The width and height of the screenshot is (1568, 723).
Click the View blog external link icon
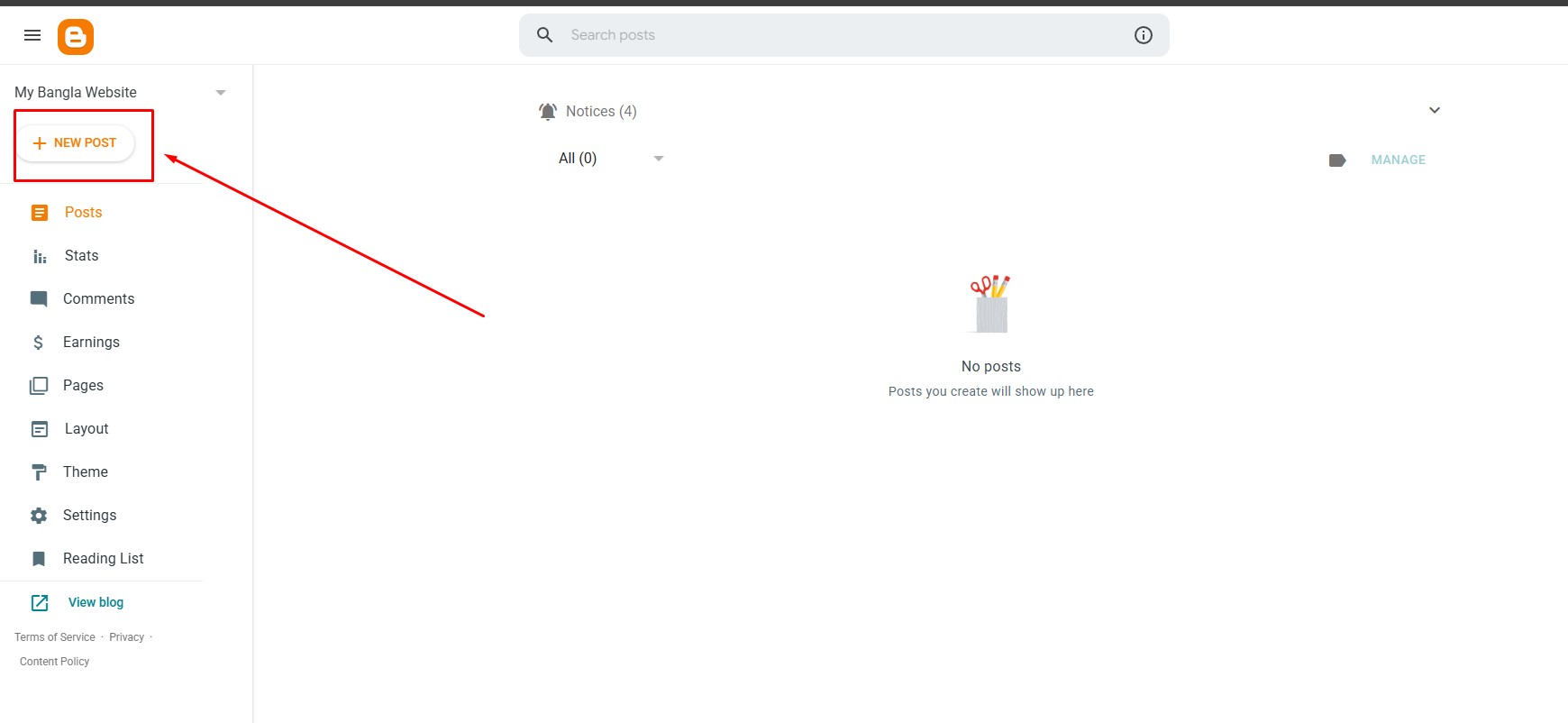tap(40, 602)
